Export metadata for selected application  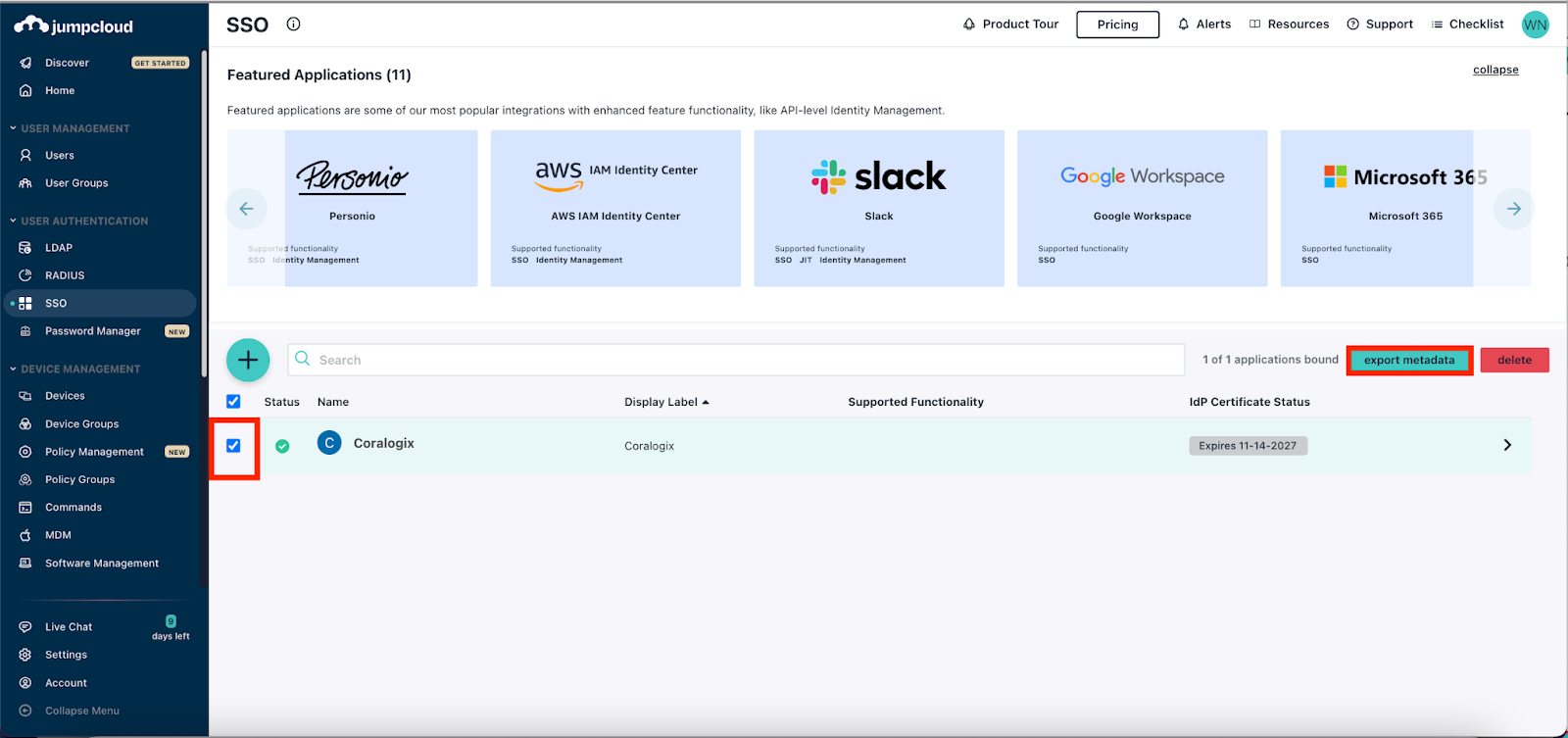1409,360
